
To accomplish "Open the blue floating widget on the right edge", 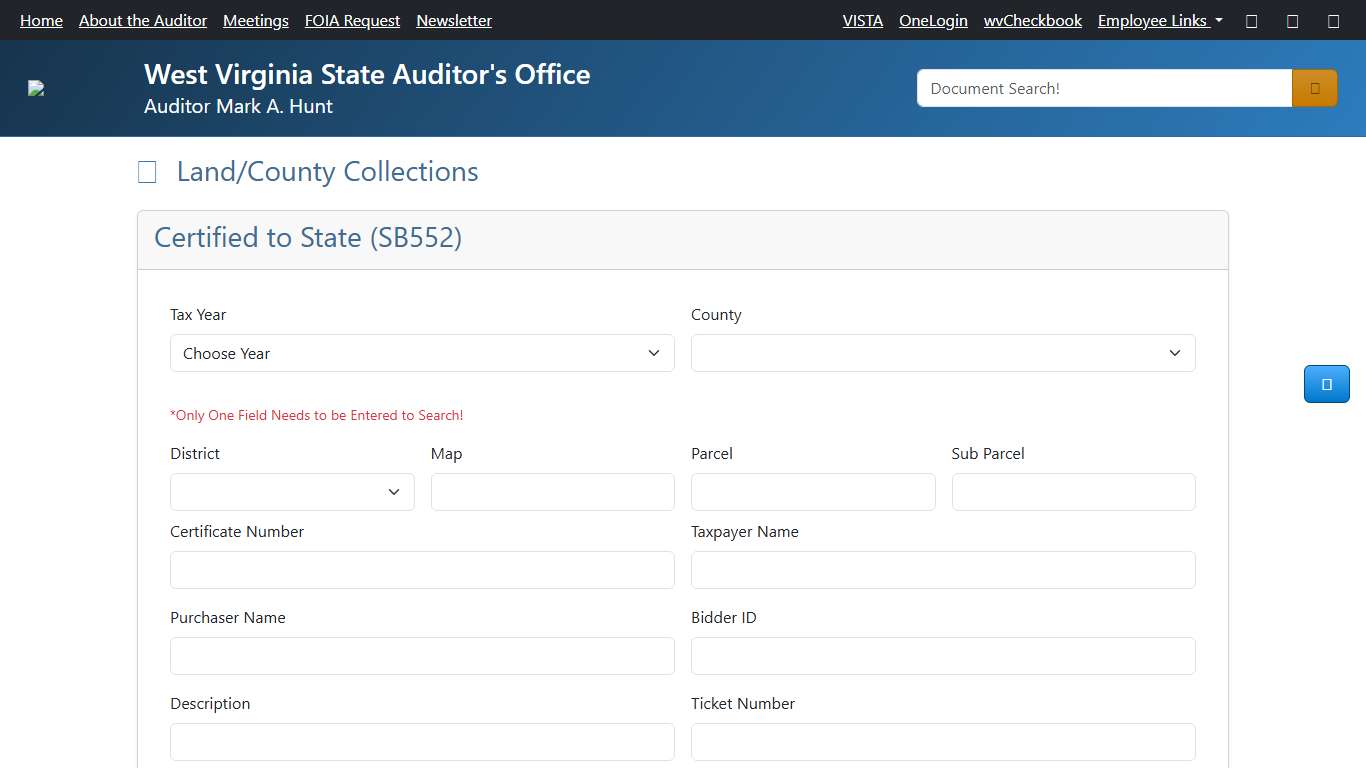I will click(x=1326, y=384).
